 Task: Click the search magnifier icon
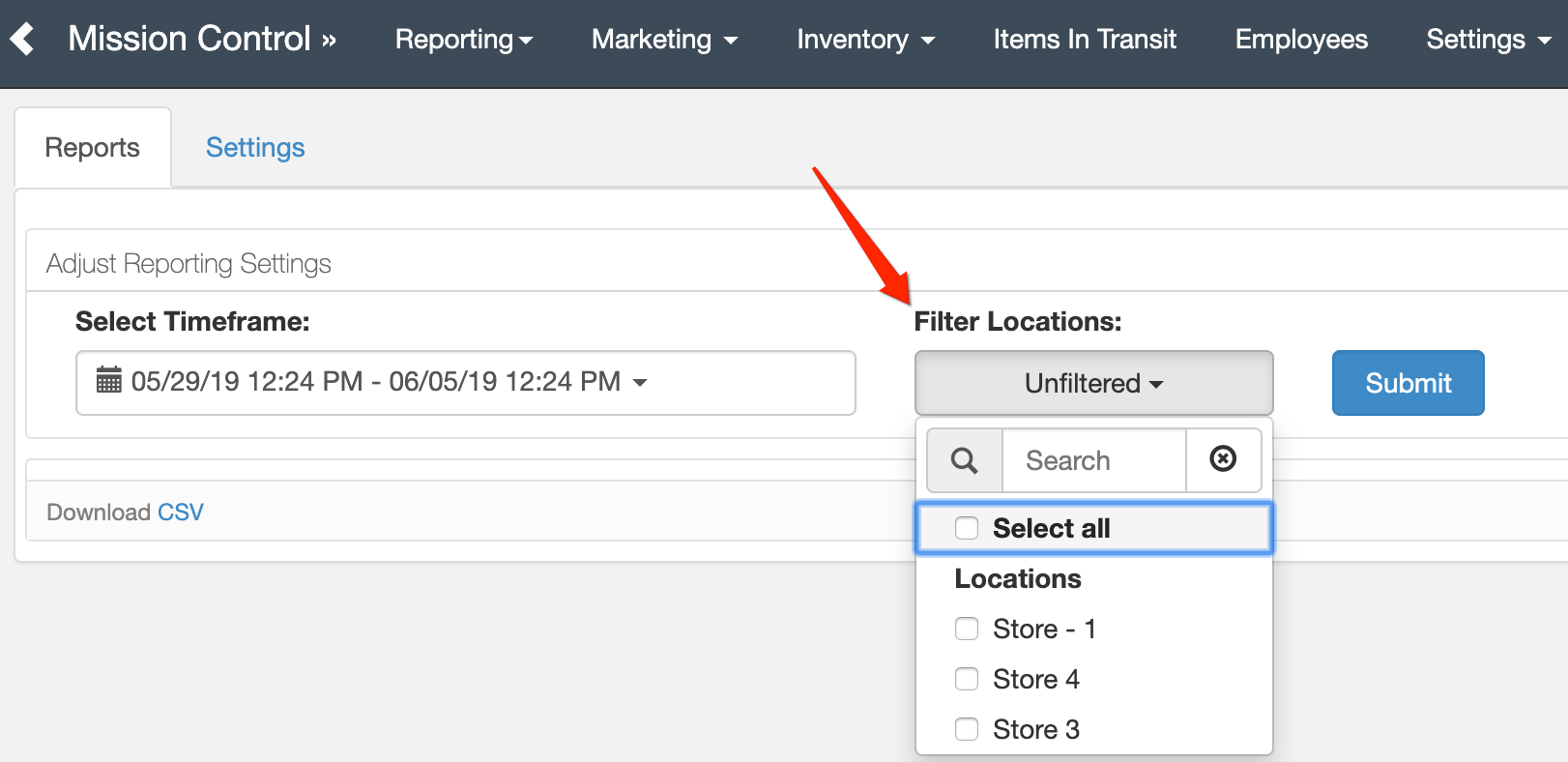coord(964,460)
